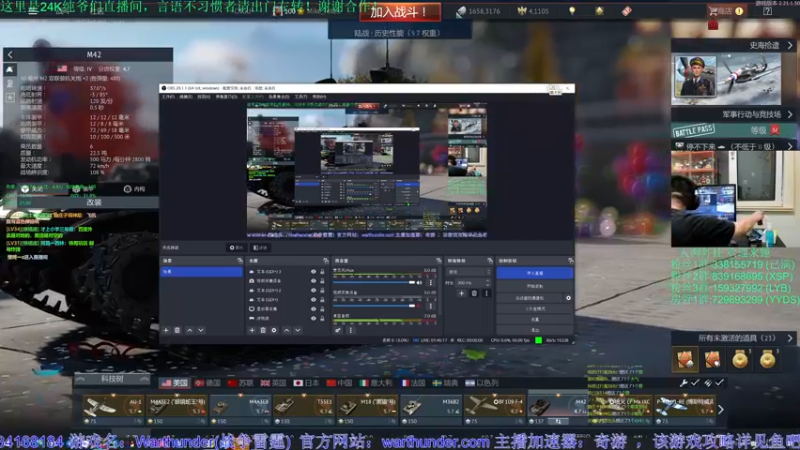This screenshot has height=450, width=800.
Task: Adjust the first audio track volume slider
Action: point(374,282)
